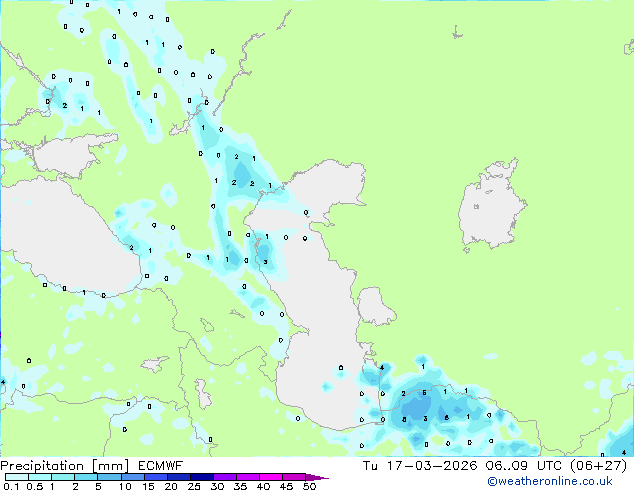
Task: Click the legend tick label '30'
Action: pos(217,486)
